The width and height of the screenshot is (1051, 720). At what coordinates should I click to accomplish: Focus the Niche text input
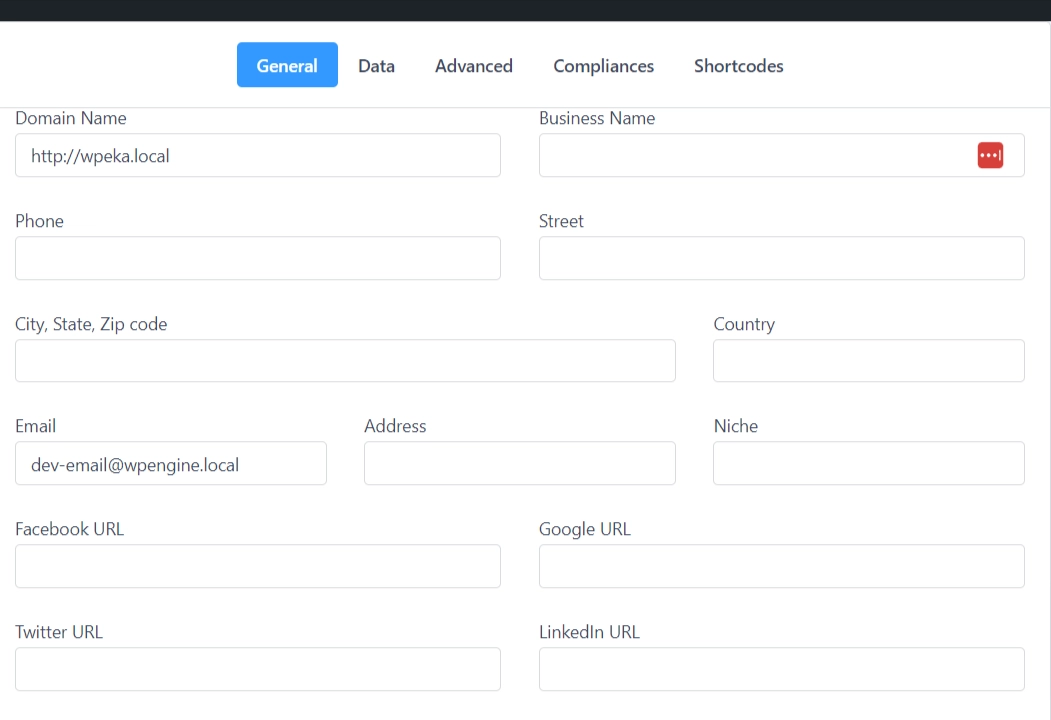[x=868, y=464]
